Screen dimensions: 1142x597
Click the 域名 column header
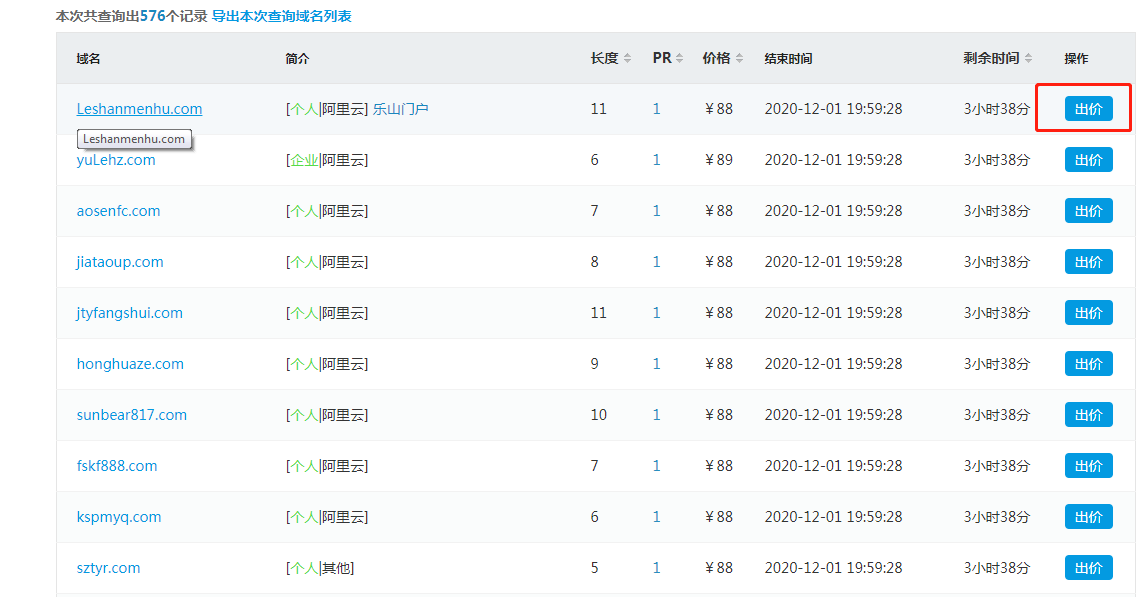89,59
